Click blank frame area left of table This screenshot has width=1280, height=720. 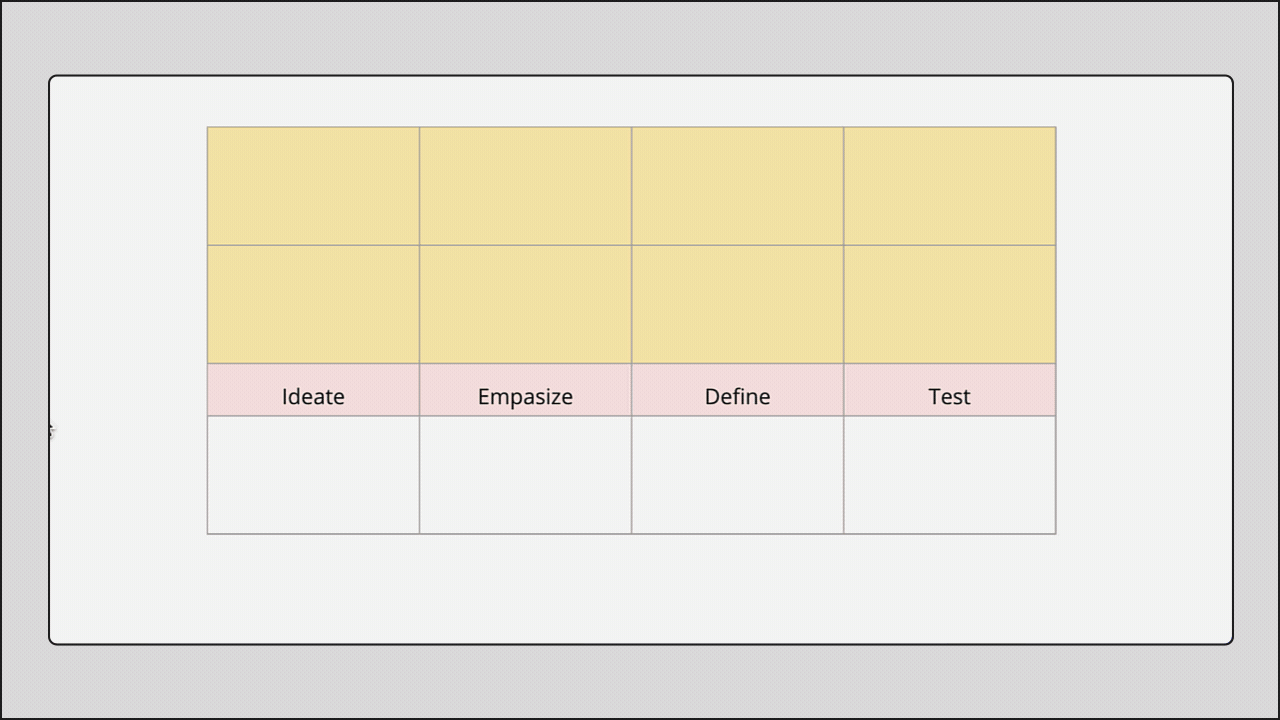[x=128, y=330]
